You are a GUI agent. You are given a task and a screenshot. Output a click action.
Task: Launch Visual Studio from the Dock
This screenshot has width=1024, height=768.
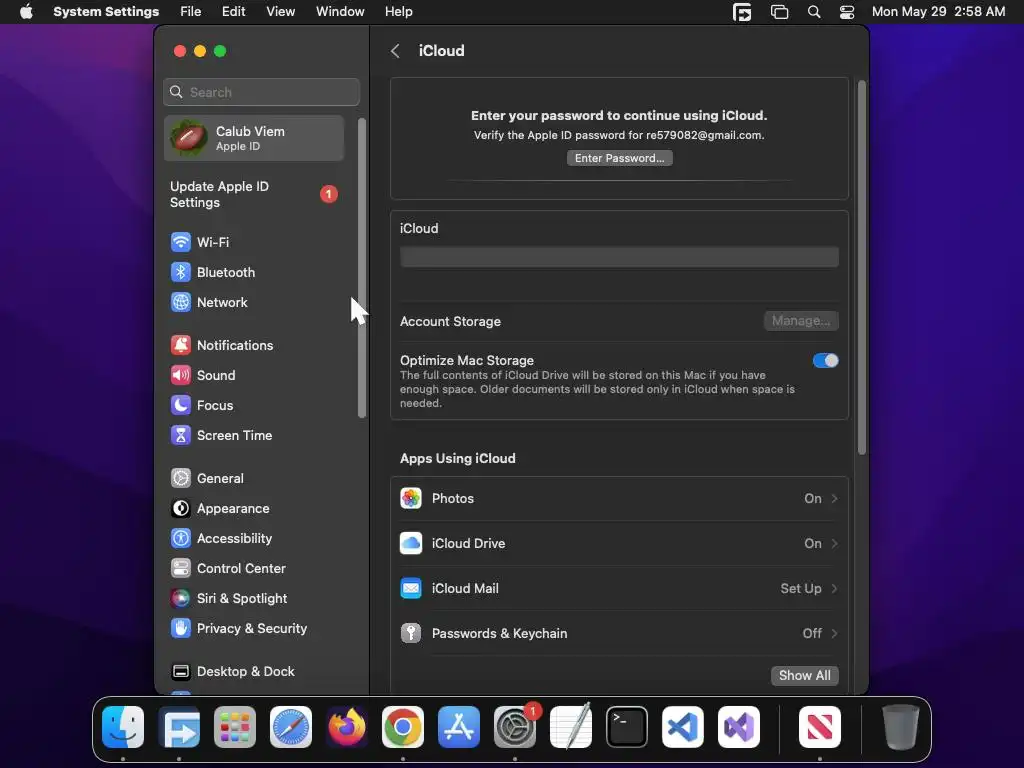[x=739, y=727]
